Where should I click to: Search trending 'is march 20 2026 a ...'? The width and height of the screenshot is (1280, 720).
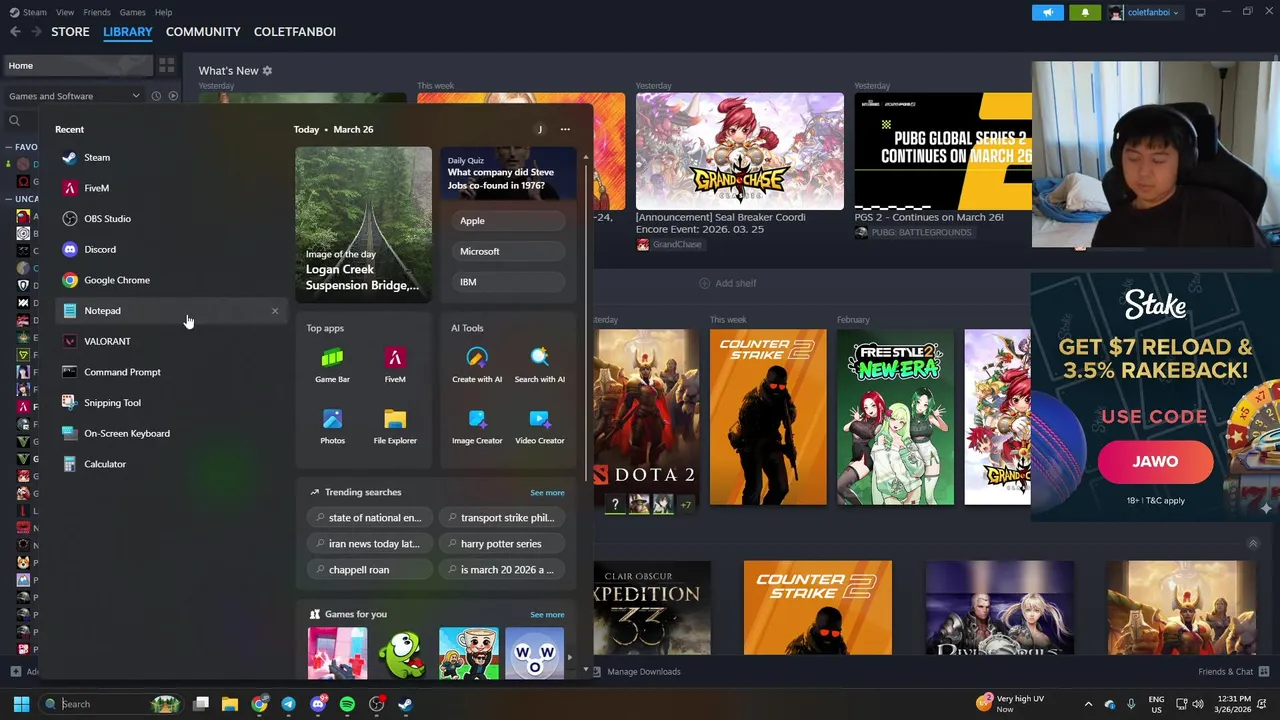pos(501,570)
